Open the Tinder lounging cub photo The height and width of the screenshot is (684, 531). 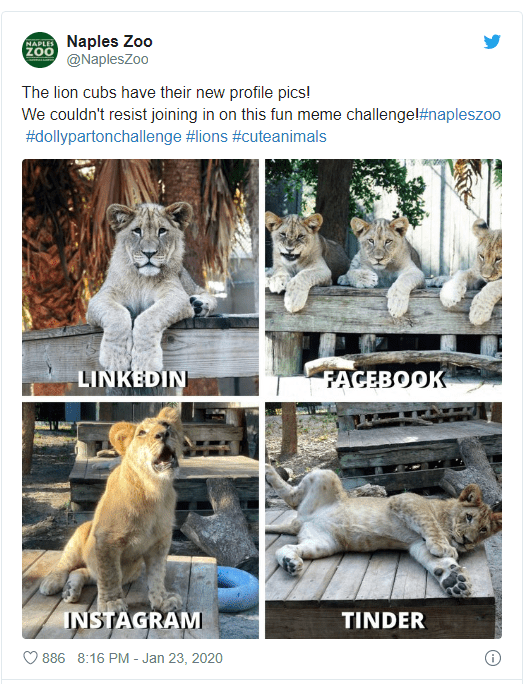pos(384,520)
